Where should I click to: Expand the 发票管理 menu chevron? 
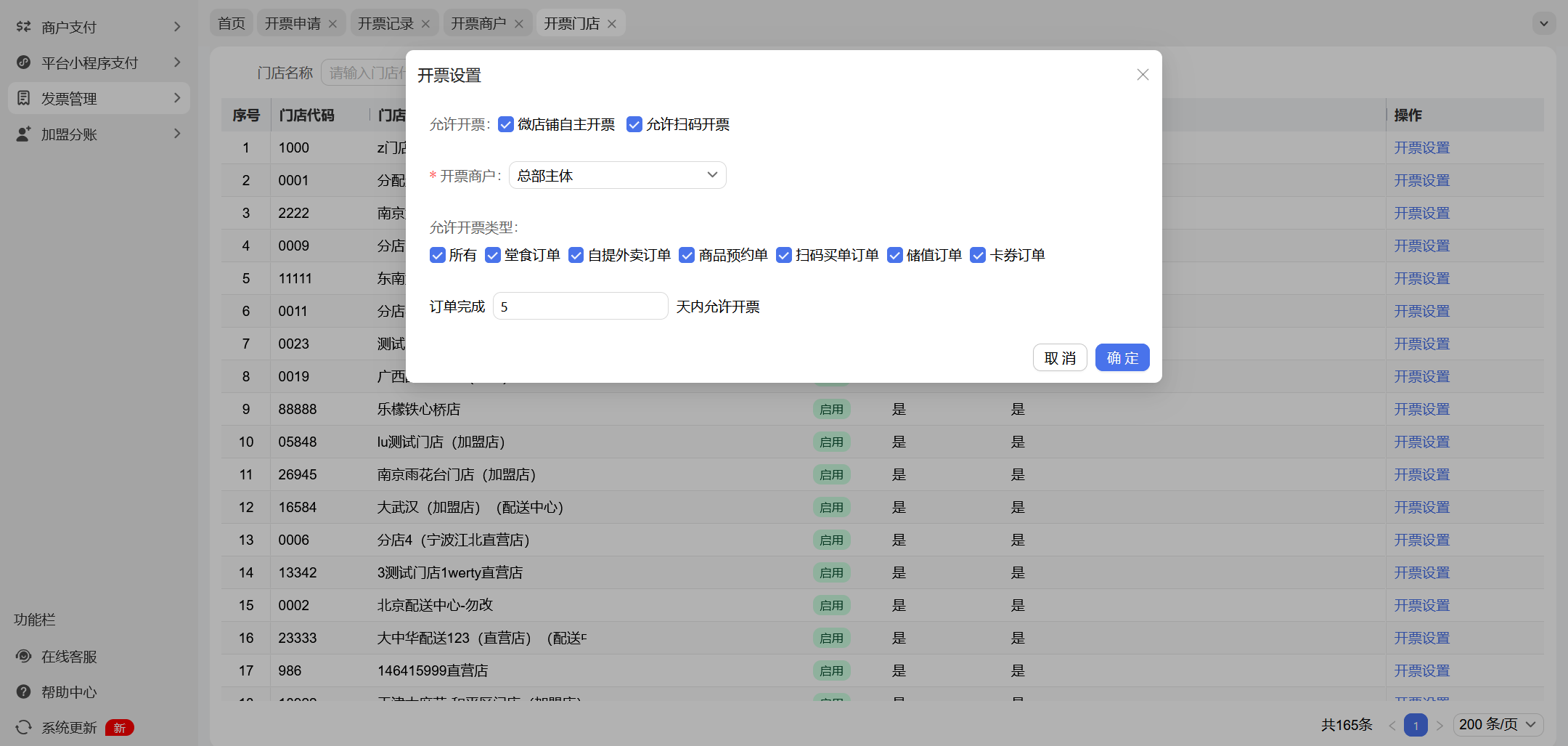(x=177, y=98)
